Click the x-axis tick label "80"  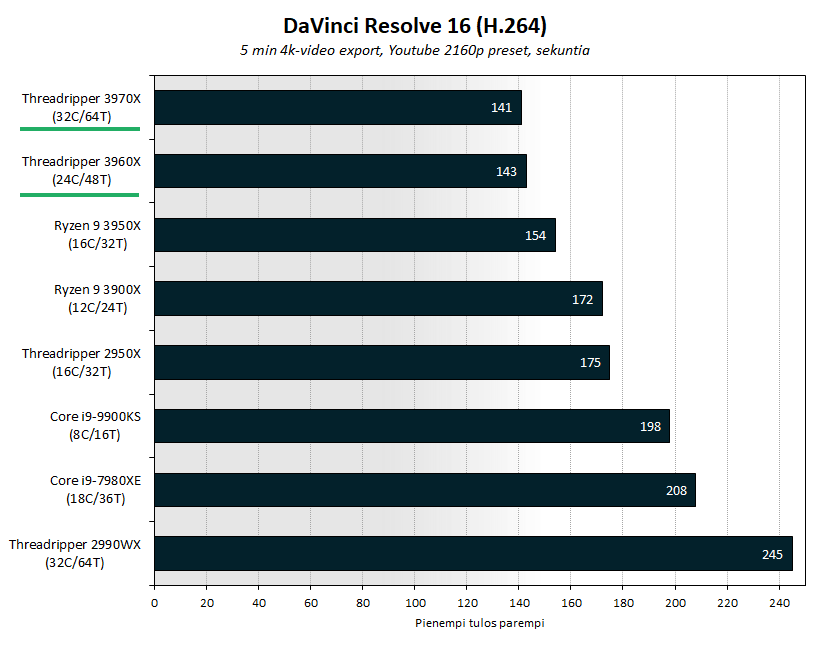click(363, 603)
